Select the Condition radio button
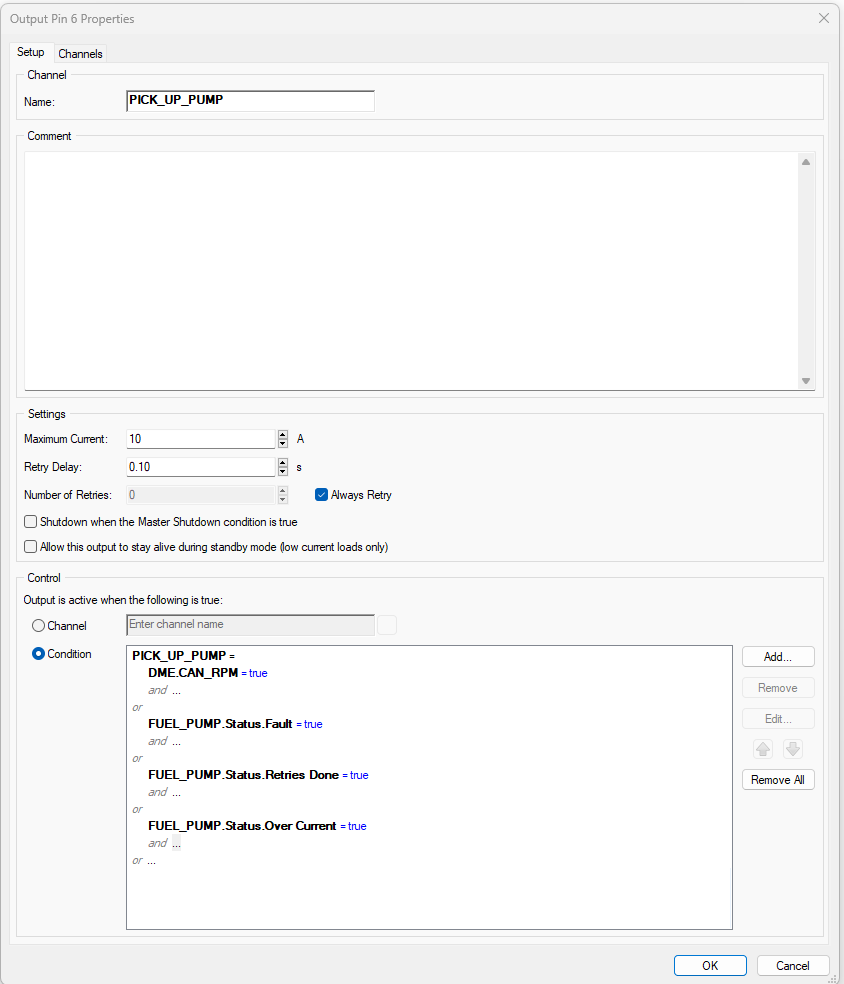Viewport: 844px width, 984px height. point(39,654)
